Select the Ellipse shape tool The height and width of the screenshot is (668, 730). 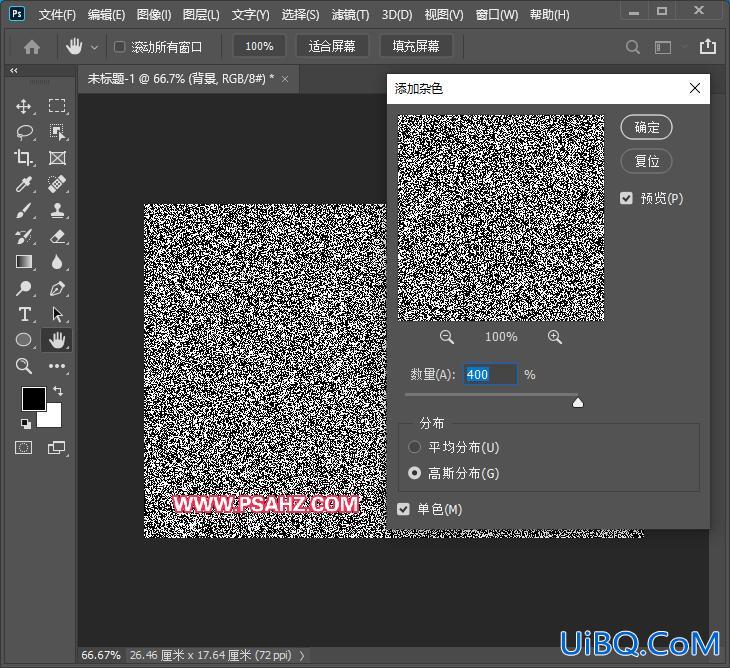(23, 340)
